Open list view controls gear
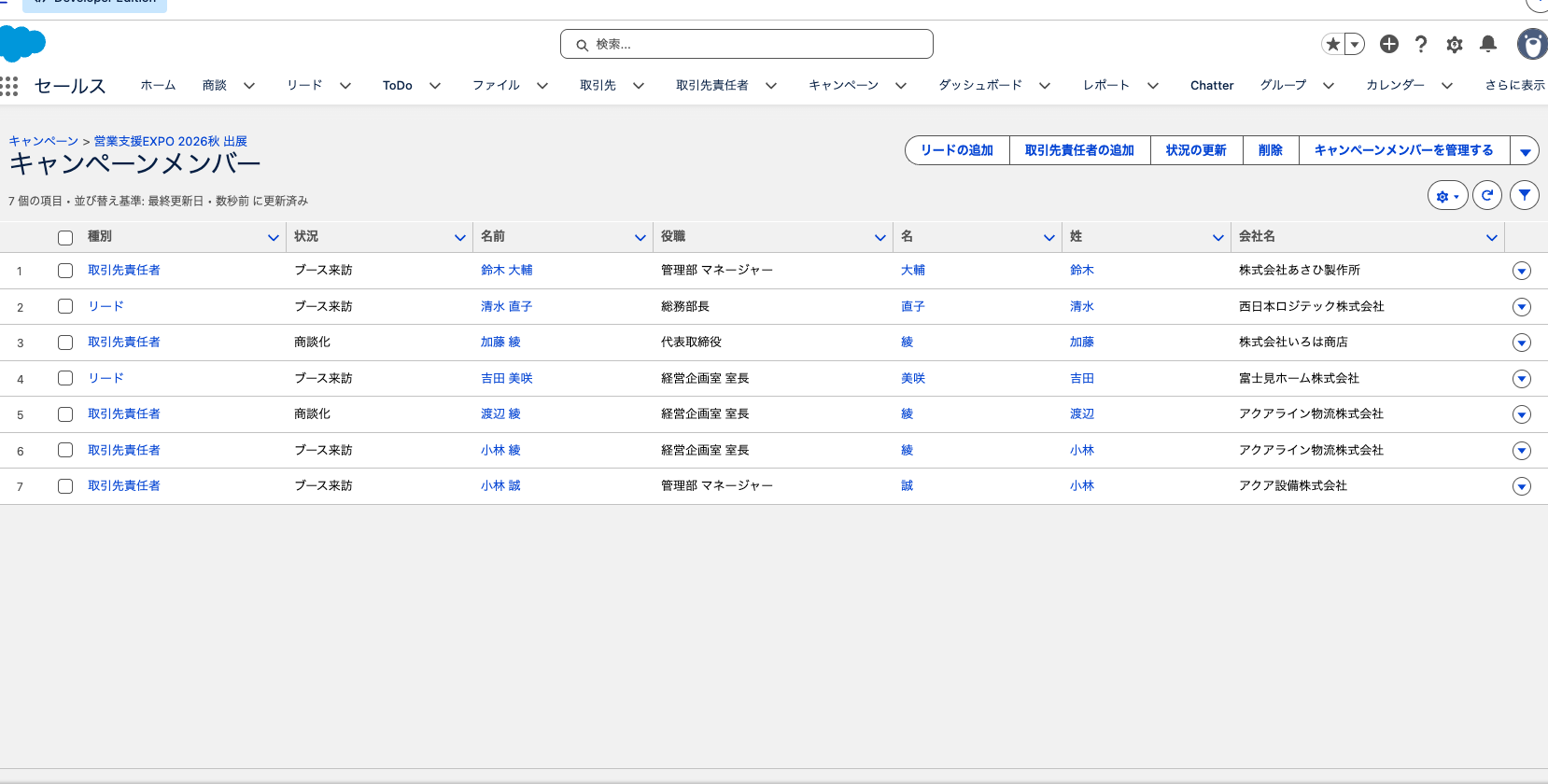The width and height of the screenshot is (1548, 784). [1448, 195]
